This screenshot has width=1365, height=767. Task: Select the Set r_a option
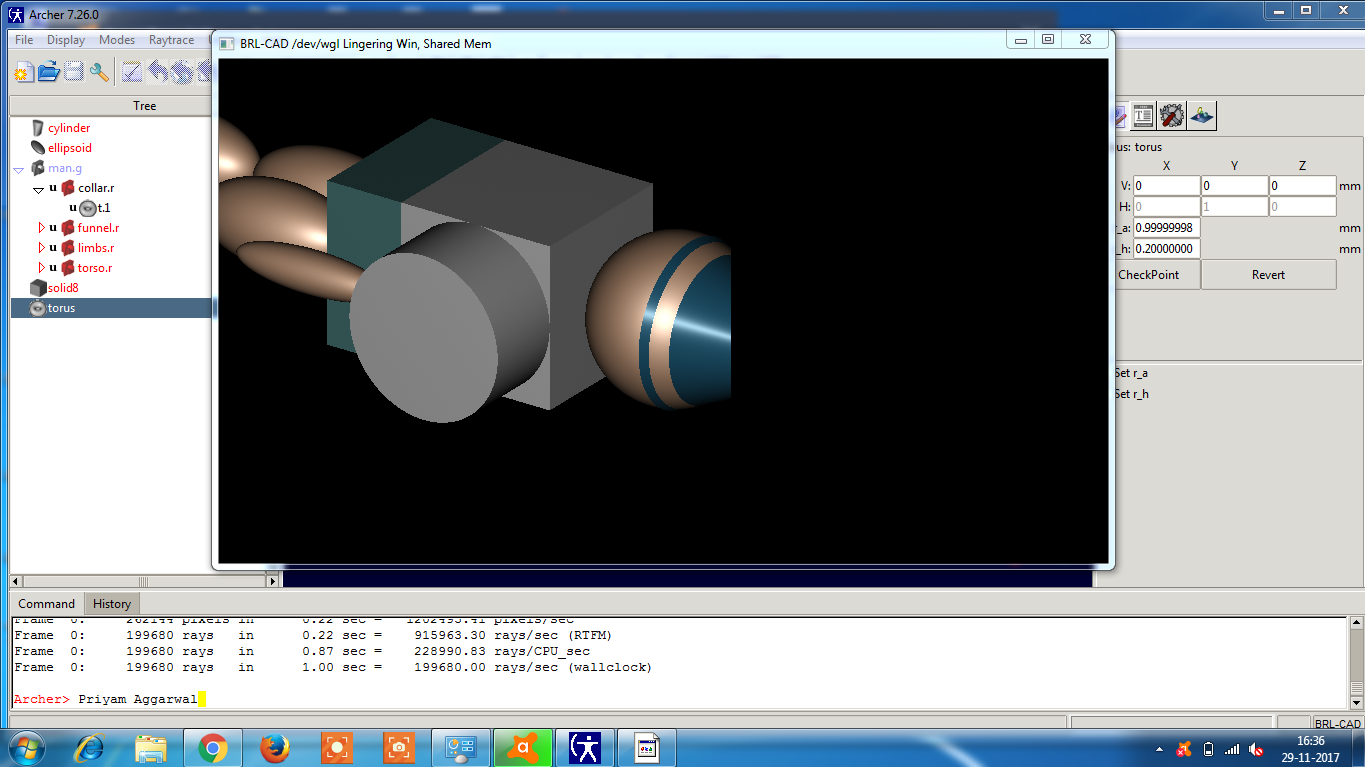click(x=1131, y=373)
